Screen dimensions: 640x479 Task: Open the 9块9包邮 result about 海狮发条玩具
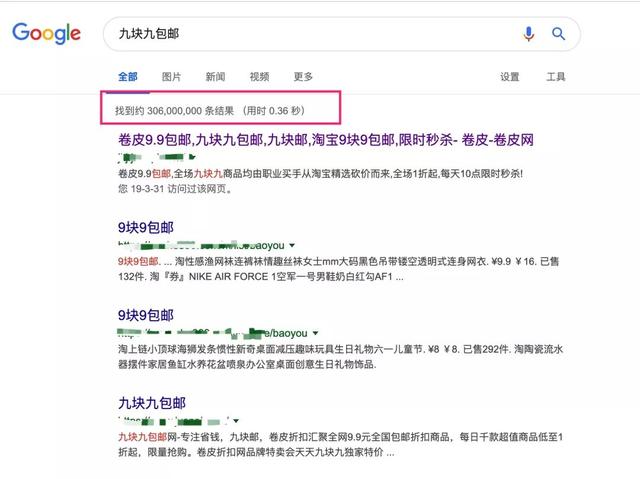[x=146, y=315]
